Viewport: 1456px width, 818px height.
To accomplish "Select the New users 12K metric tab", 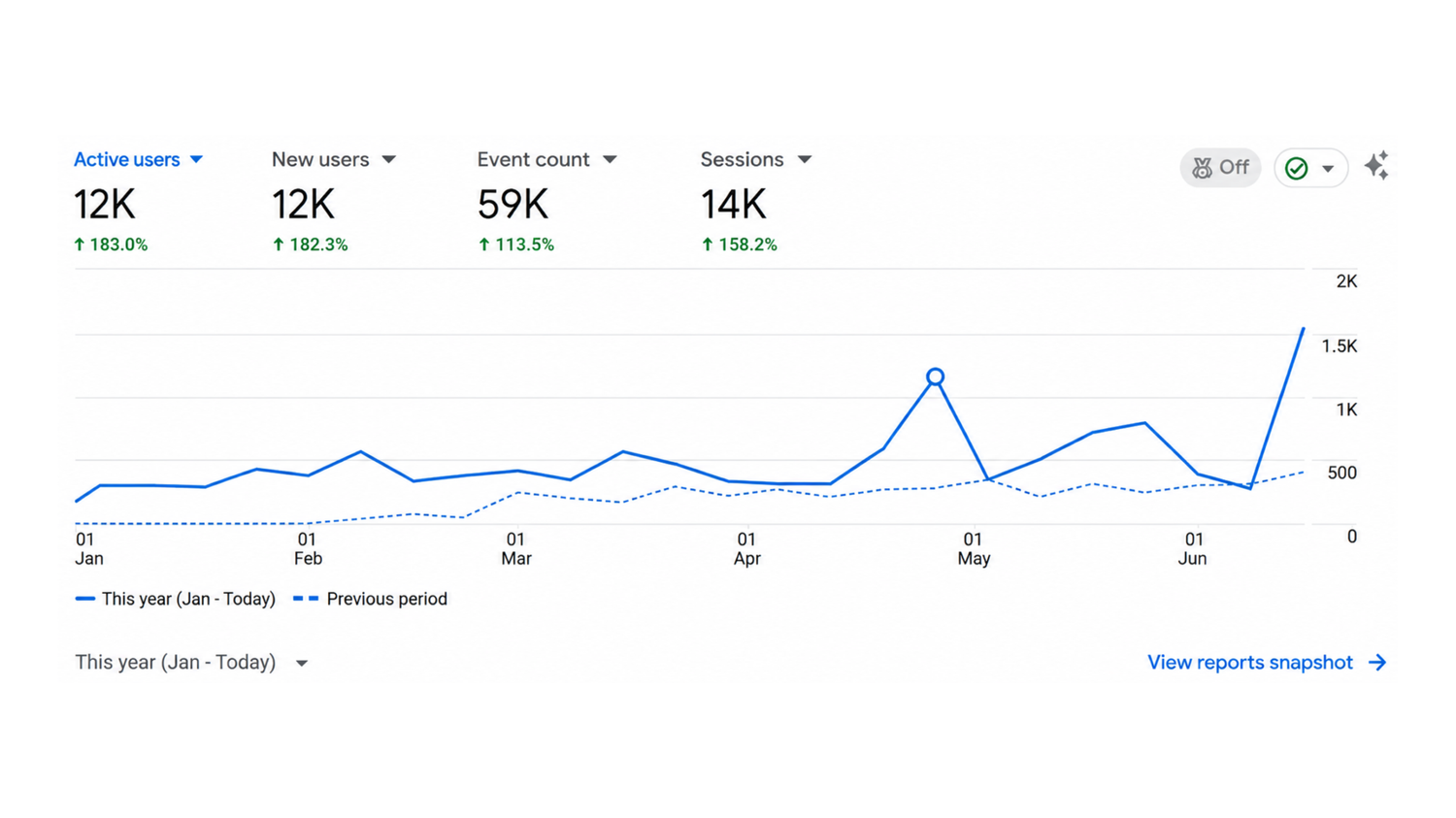I will [x=333, y=202].
